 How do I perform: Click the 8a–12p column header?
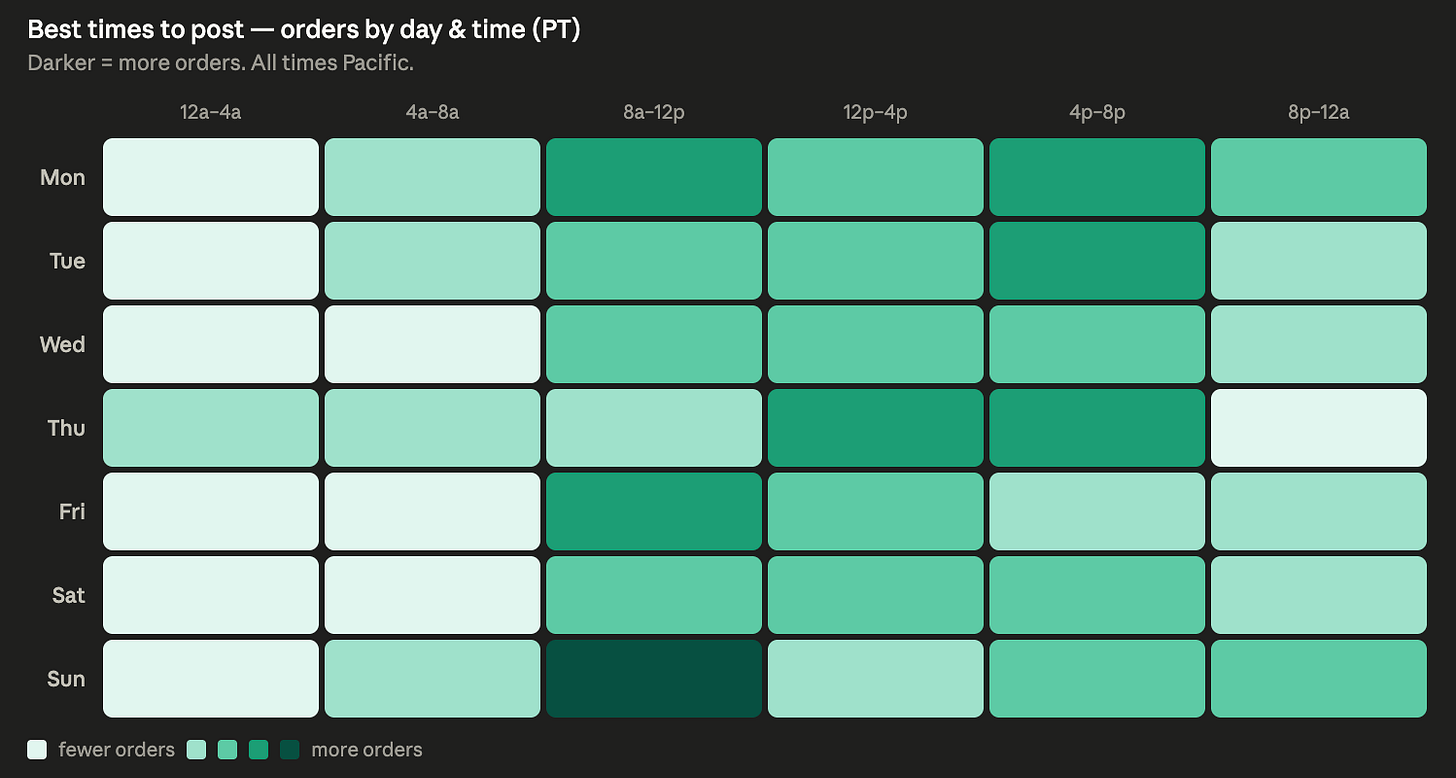coord(654,112)
